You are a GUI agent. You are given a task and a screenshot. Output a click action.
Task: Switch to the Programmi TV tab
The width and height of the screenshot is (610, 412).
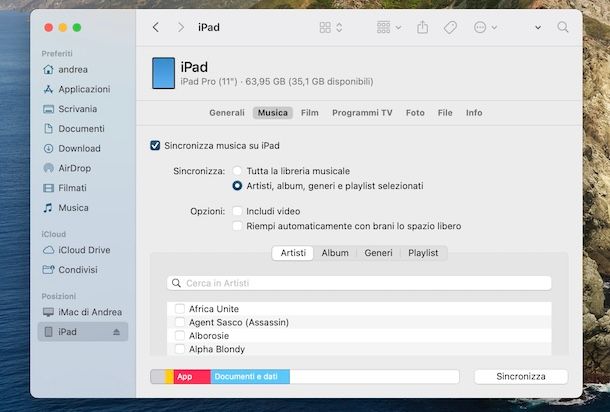point(362,113)
